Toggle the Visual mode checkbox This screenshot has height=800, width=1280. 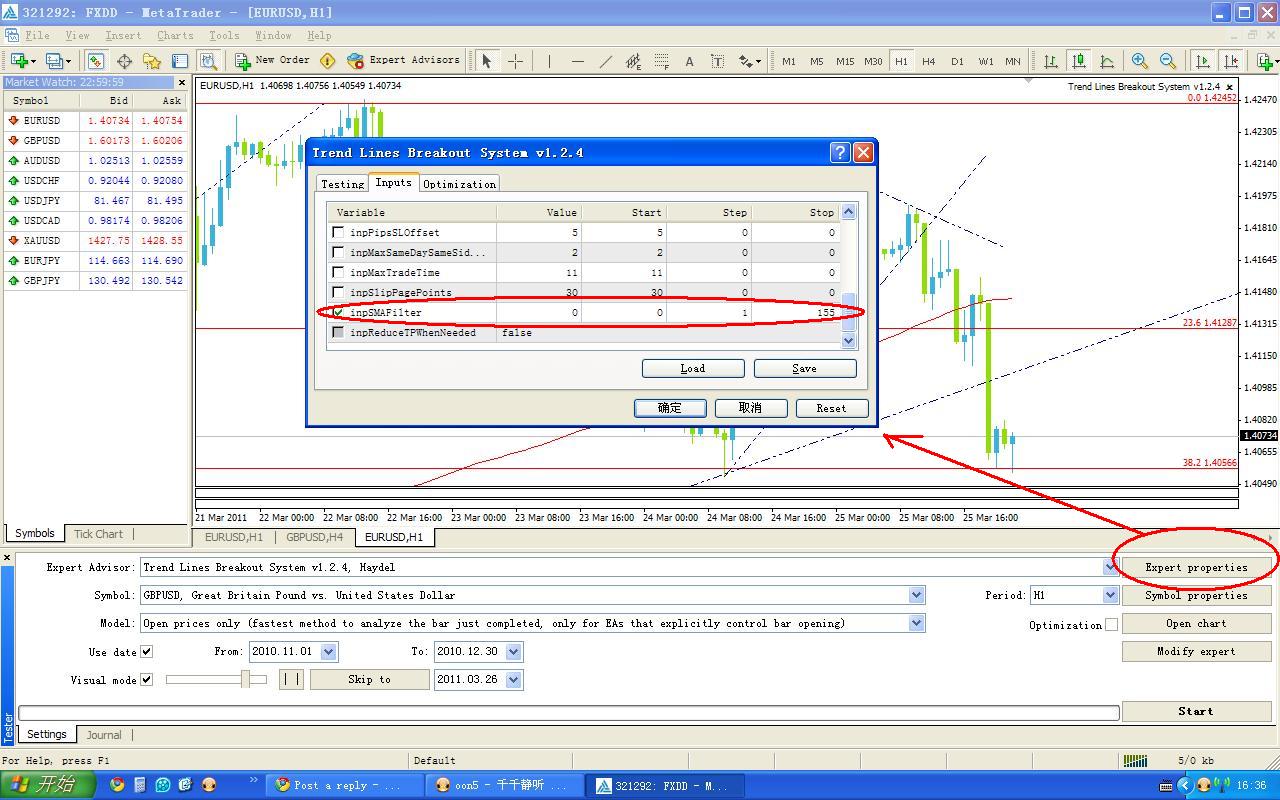pyautogui.click(x=147, y=680)
